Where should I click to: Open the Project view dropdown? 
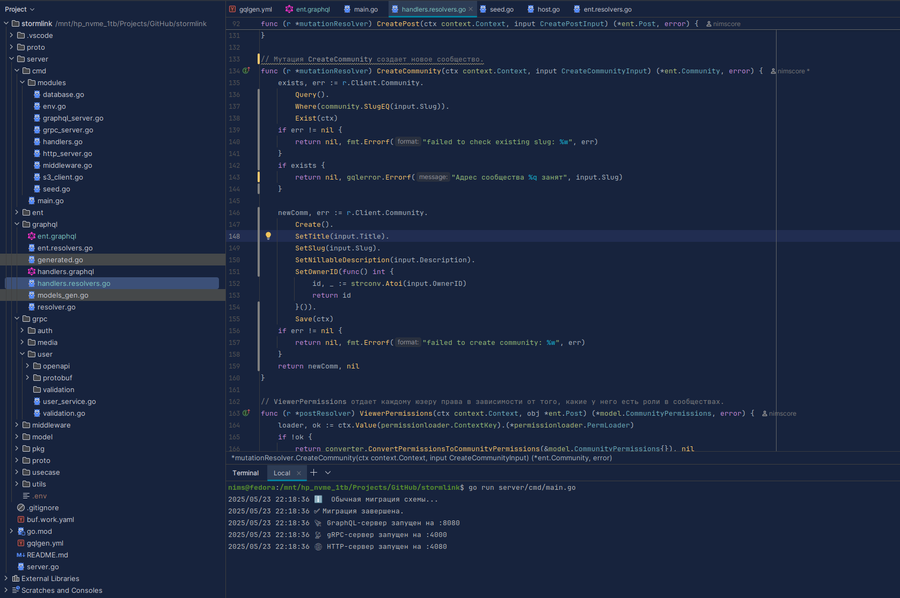pos(20,9)
